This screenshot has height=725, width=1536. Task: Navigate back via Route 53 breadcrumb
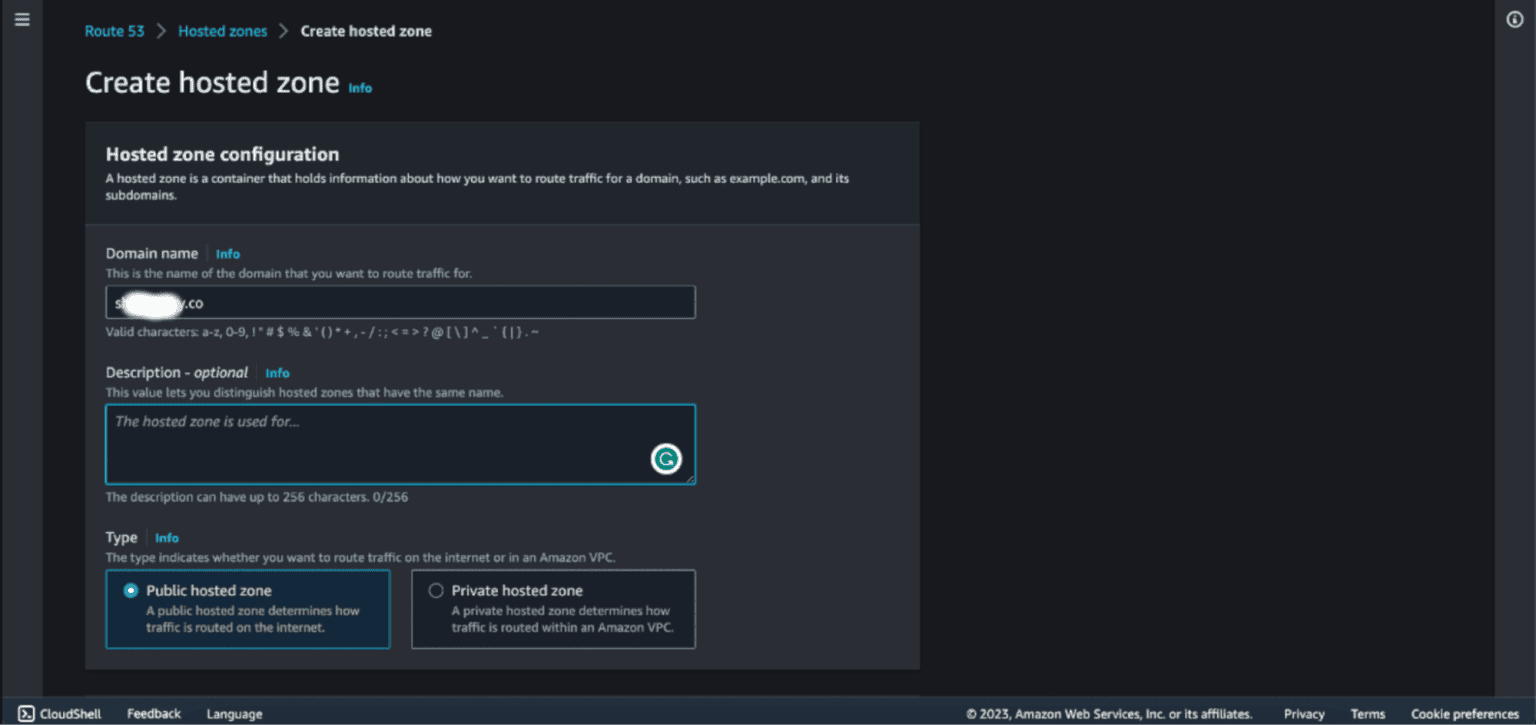[114, 31]
